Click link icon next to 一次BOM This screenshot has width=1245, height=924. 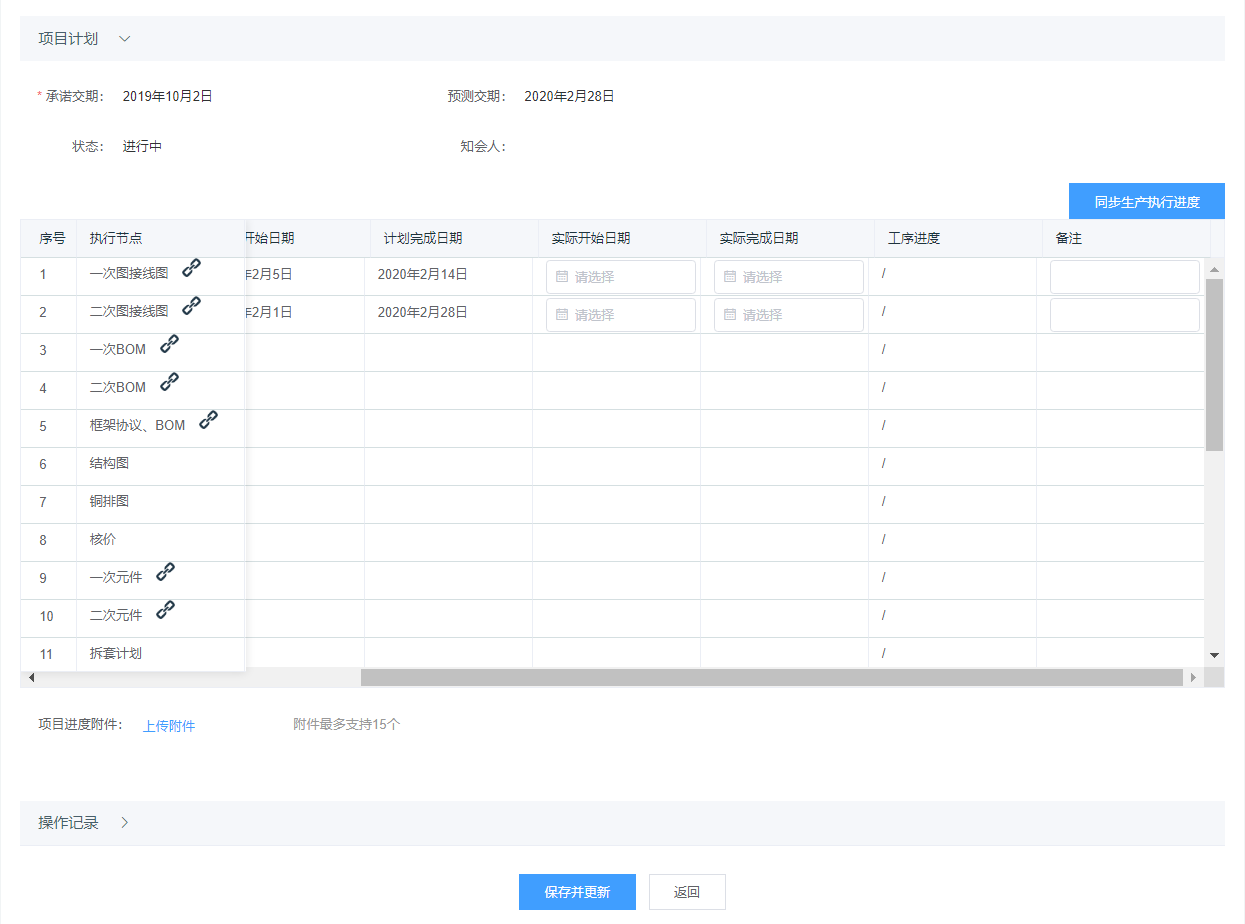click(170, 344)
